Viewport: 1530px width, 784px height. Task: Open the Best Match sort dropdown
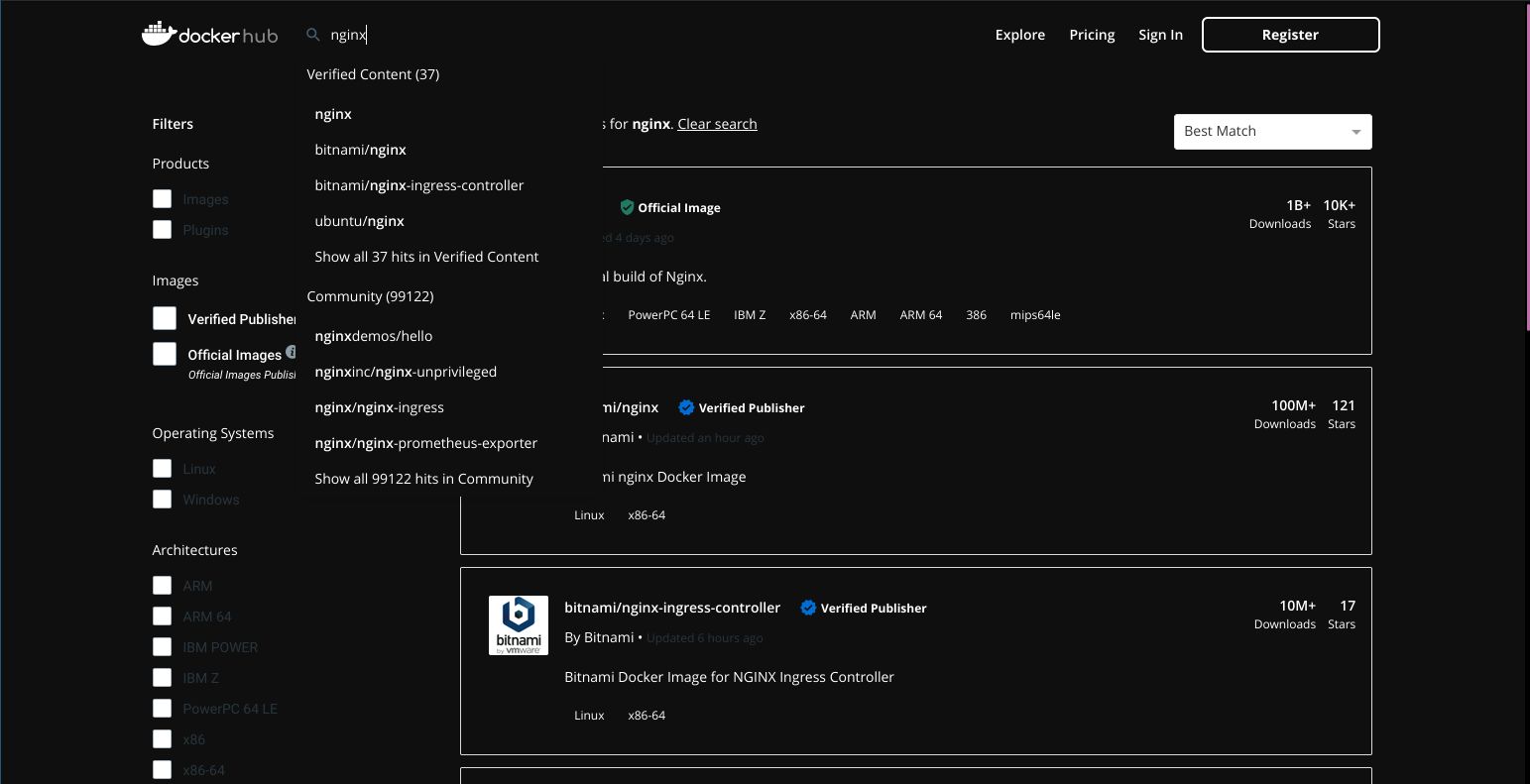(x=1272, y=132)
